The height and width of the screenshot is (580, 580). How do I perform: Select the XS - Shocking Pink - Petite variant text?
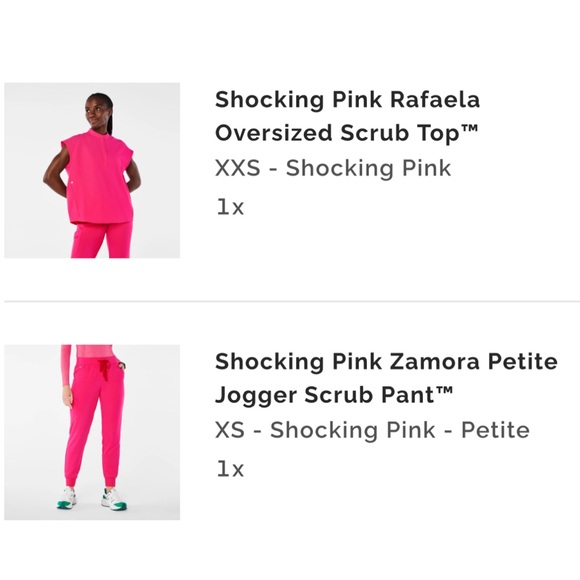click(x=372, y=430)
